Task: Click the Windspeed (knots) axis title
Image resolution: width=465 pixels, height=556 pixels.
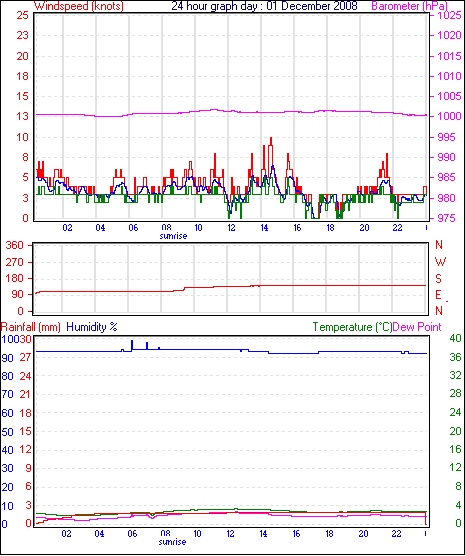Action: [79, 6]
